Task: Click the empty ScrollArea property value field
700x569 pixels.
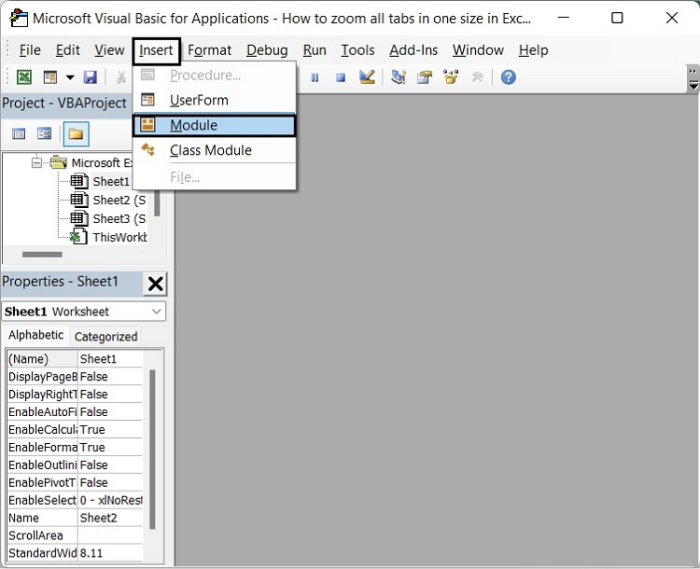Action: (110, 536)
